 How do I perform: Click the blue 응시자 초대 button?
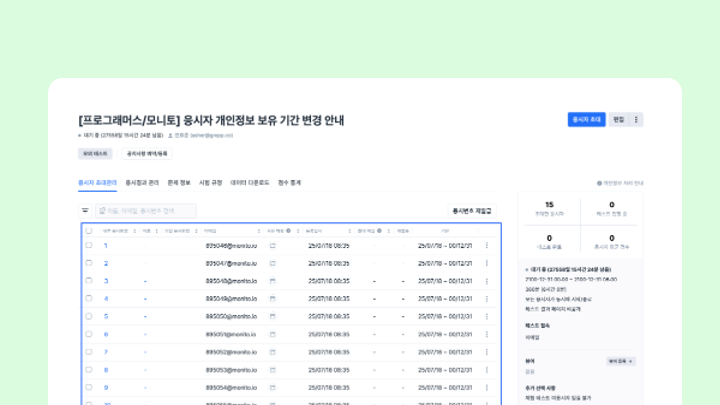pos(586,119)
